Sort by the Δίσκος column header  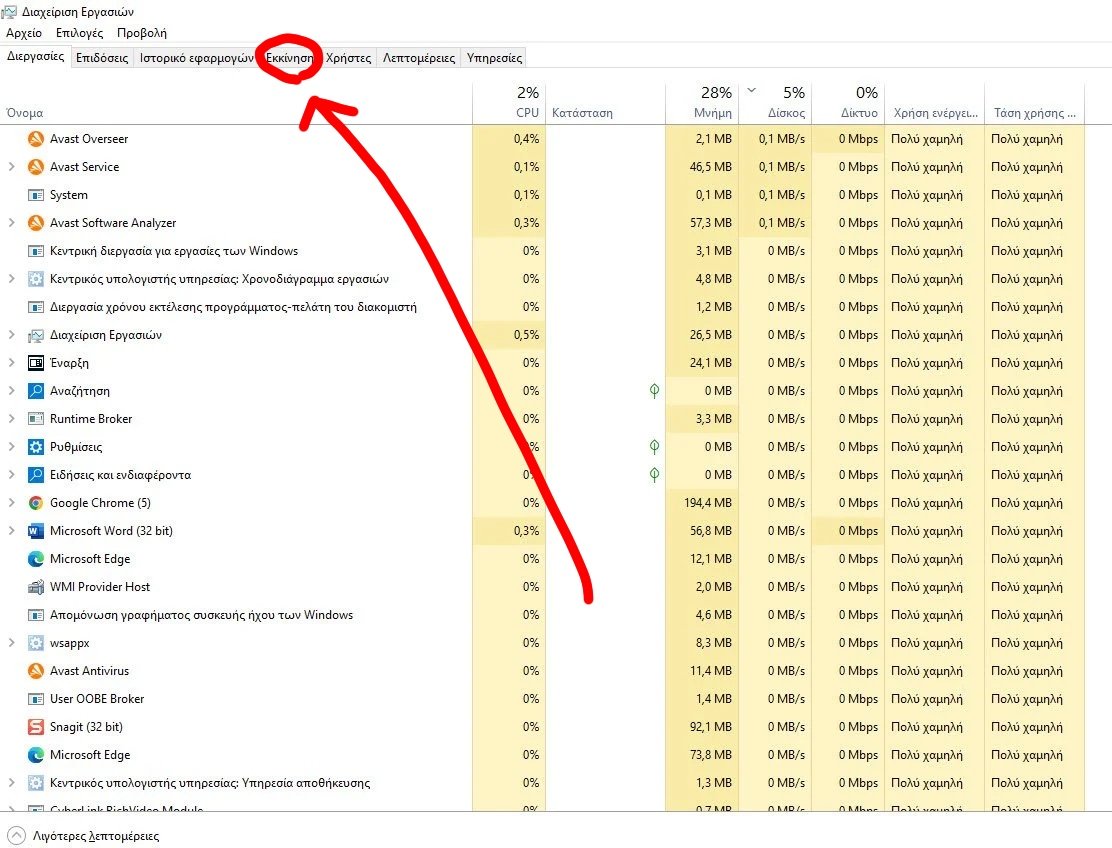(x=775, y=104)
